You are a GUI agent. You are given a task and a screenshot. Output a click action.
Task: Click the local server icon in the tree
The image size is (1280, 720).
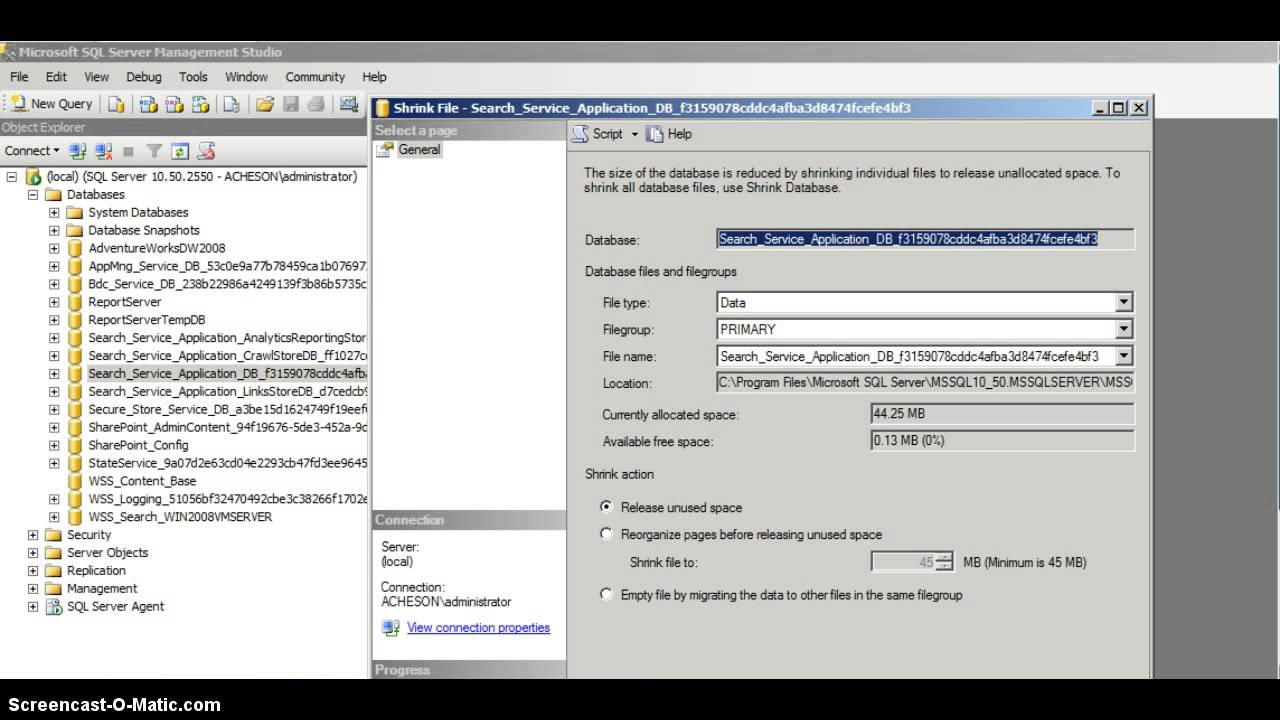coord(33,177)
